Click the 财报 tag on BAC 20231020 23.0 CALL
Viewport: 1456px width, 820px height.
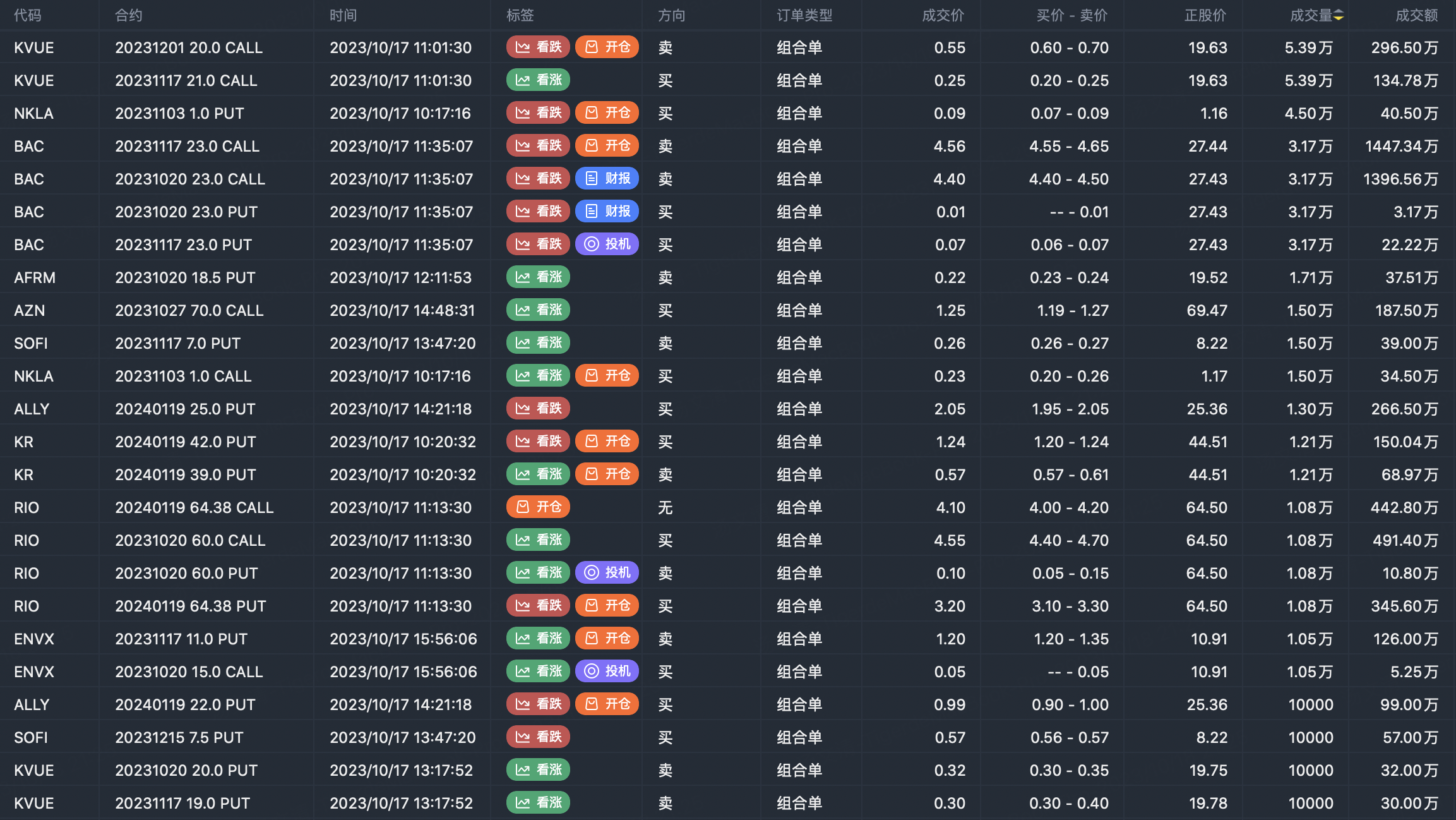pos(607,179)
